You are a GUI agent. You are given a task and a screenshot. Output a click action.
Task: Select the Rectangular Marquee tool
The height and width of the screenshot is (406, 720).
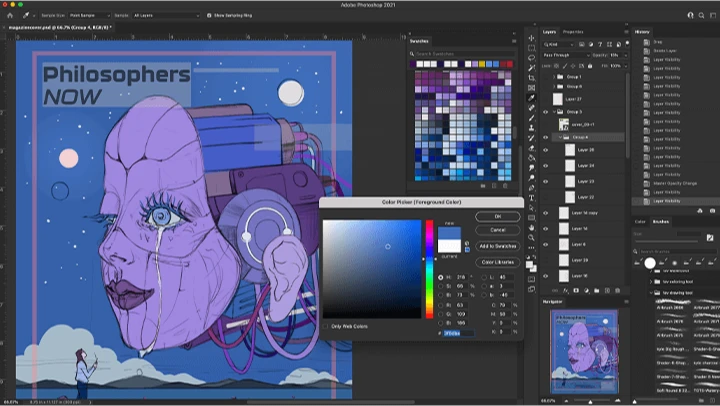[x=531, y=48]
